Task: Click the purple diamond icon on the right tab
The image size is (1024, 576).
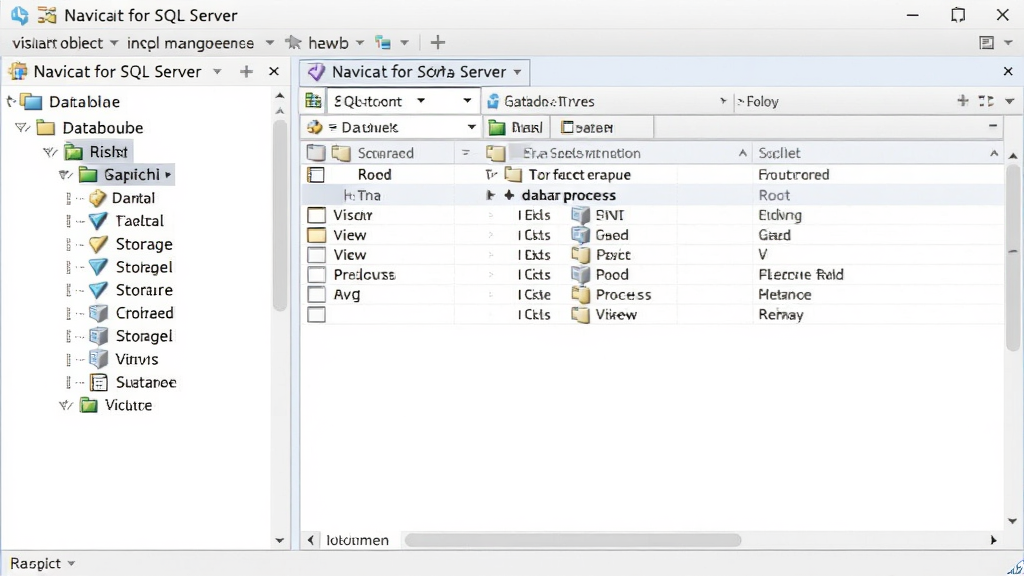Action: 316,72
